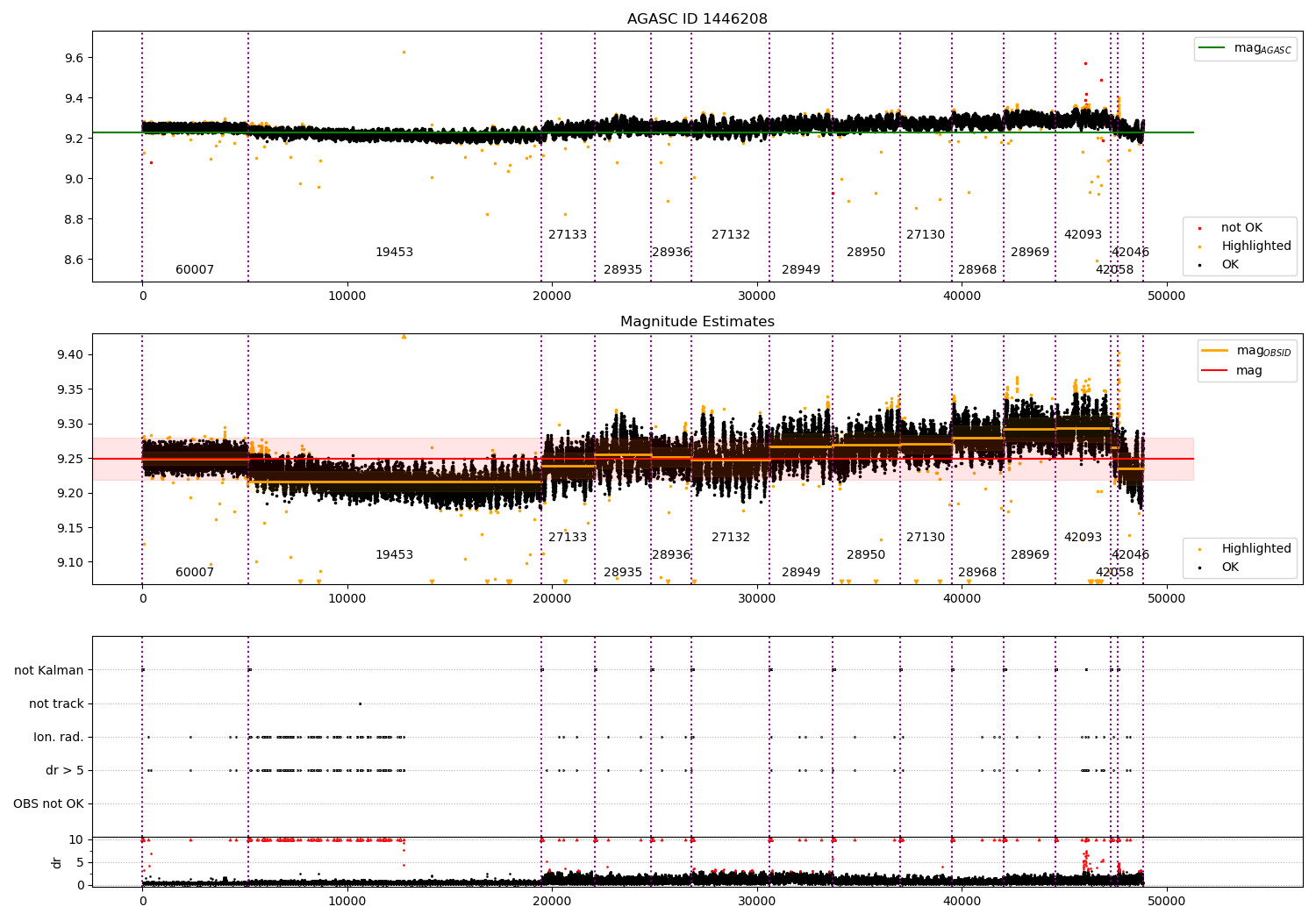Click the 50000 x-axis tick in bottom panel
Image resolution: width=1316 pixels, height=921 pixels.
click(1167, 901)
